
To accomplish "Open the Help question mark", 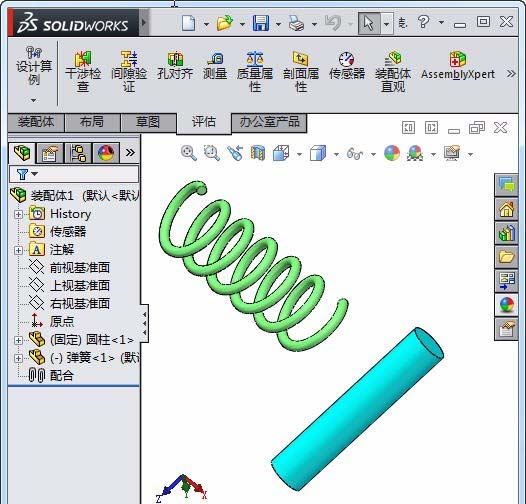I will [x=423, y=22].
